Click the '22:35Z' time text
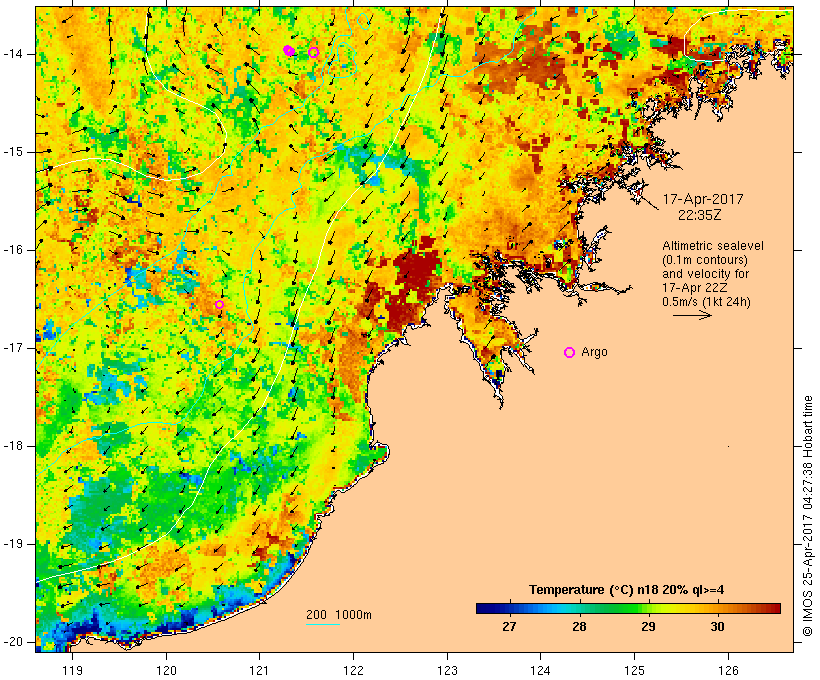 pos(700,215)
